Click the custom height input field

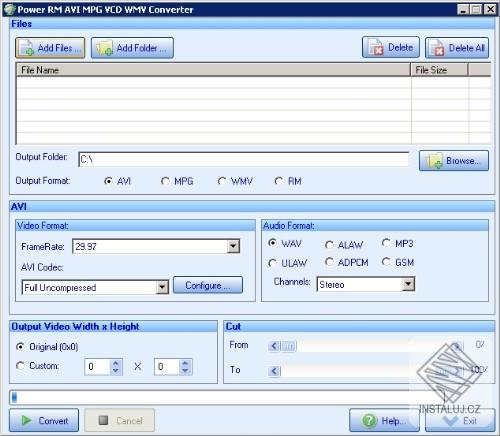pos(167,367)
